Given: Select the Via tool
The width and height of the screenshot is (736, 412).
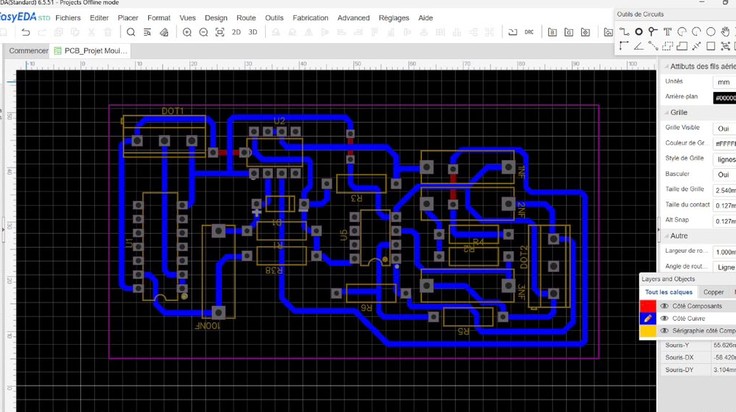Looking at the screenshot, I should pyautogui.click(x=653, y=32).
